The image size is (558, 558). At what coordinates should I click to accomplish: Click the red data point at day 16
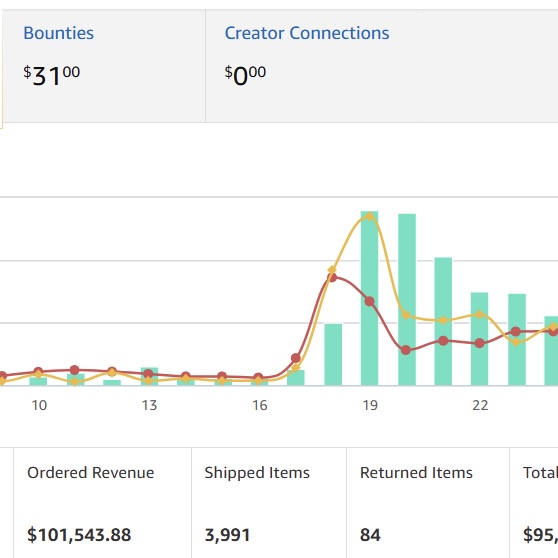(x=258, y=377)
